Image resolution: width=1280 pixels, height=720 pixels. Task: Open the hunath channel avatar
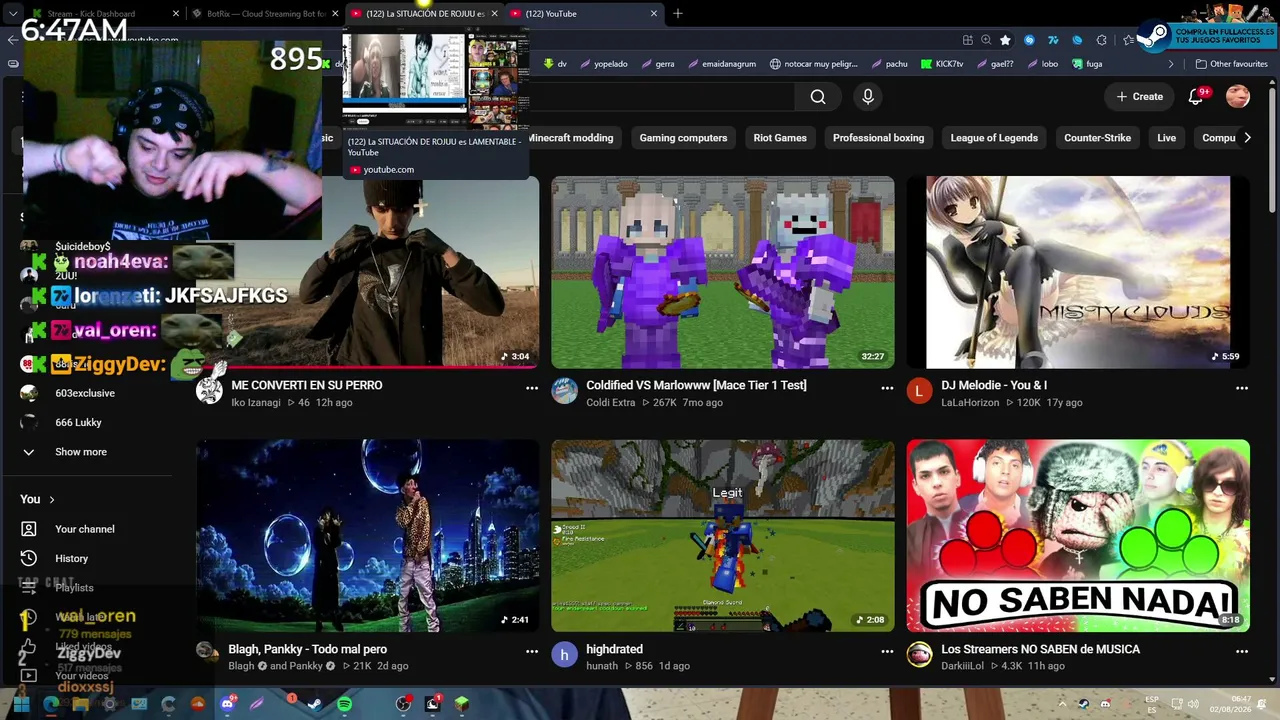565,655
